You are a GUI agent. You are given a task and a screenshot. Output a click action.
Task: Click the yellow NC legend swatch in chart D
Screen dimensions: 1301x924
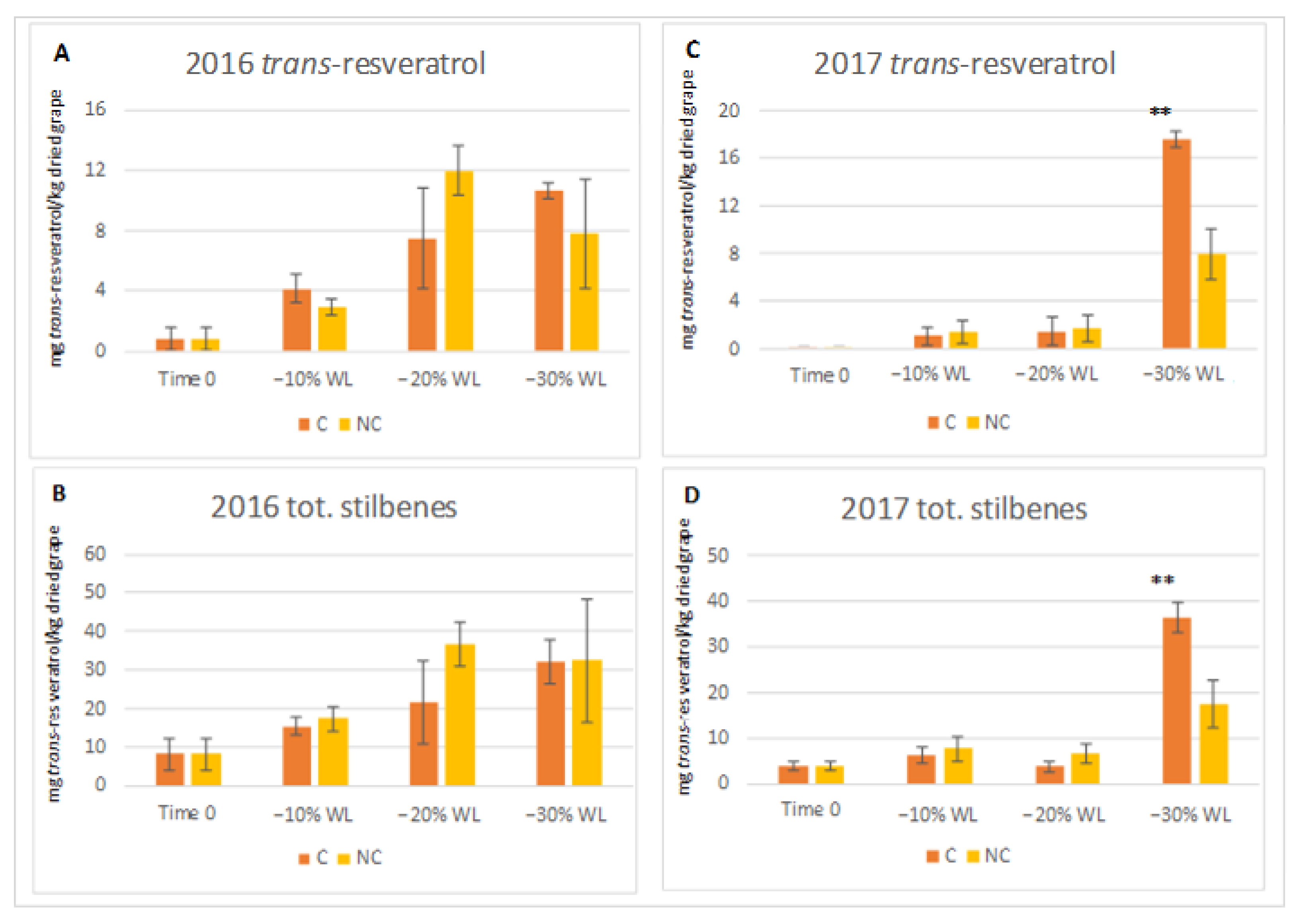tap(973, 856)
